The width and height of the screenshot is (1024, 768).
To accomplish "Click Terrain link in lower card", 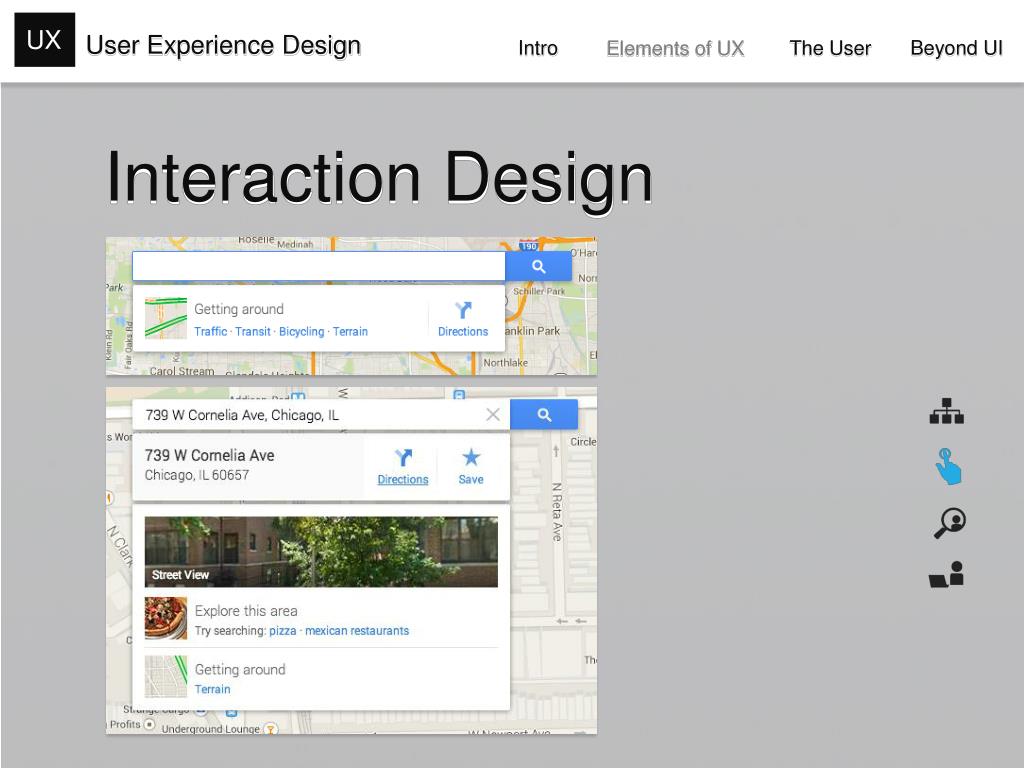I will 212,690.
